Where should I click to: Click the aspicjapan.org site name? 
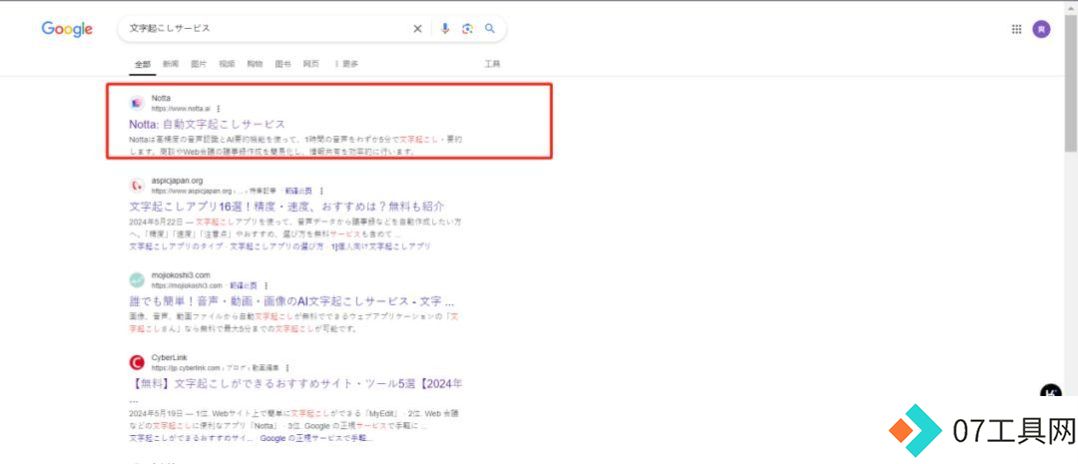click(x=177, y=181)
